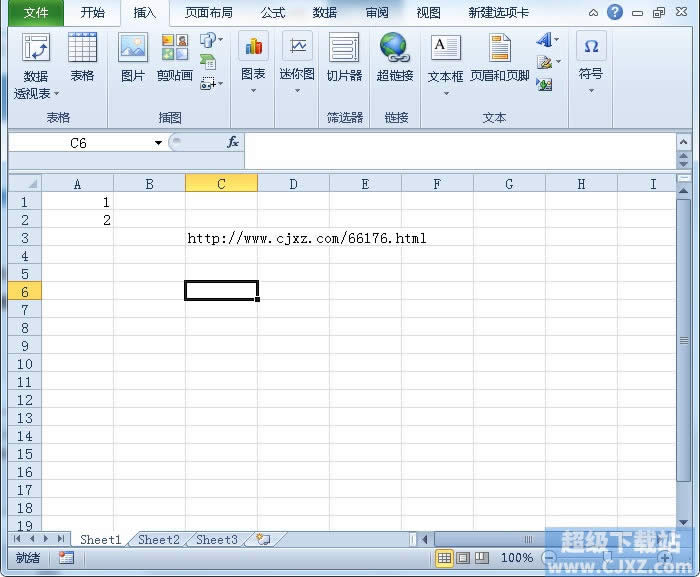The width and height of the screenshot is (700, 577).
Task: Open the Page Layout tab
Action: point(208,13)
